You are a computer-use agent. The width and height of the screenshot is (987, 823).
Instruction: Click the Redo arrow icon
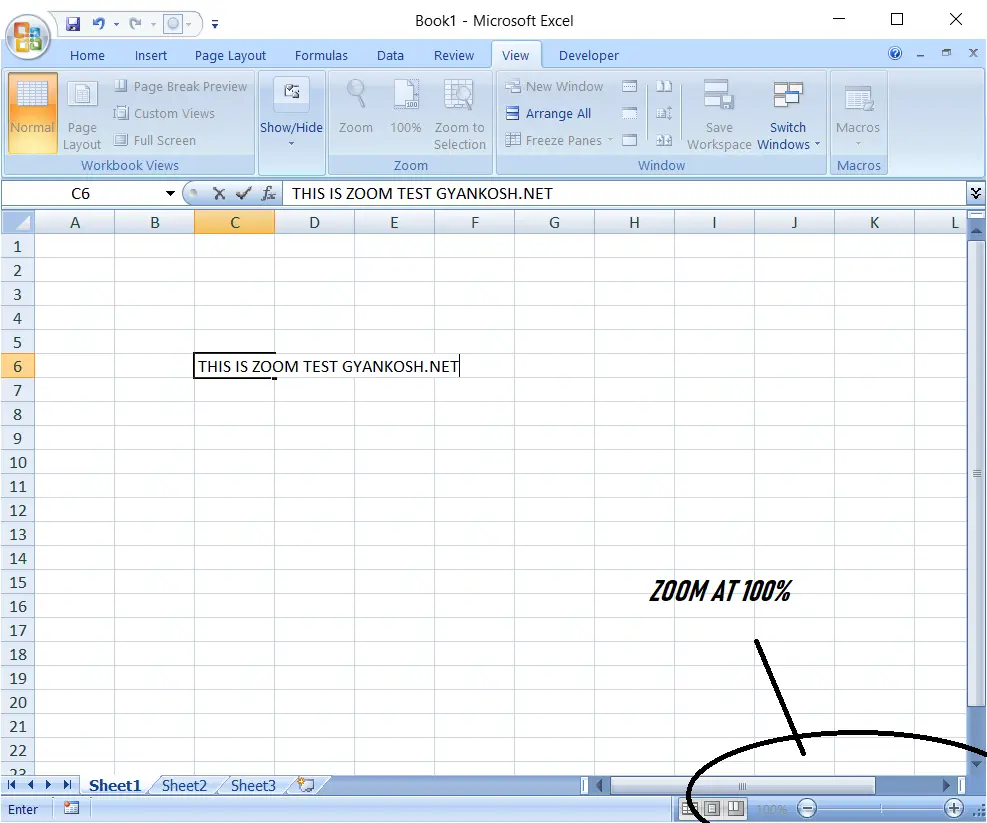coord(135,24)
